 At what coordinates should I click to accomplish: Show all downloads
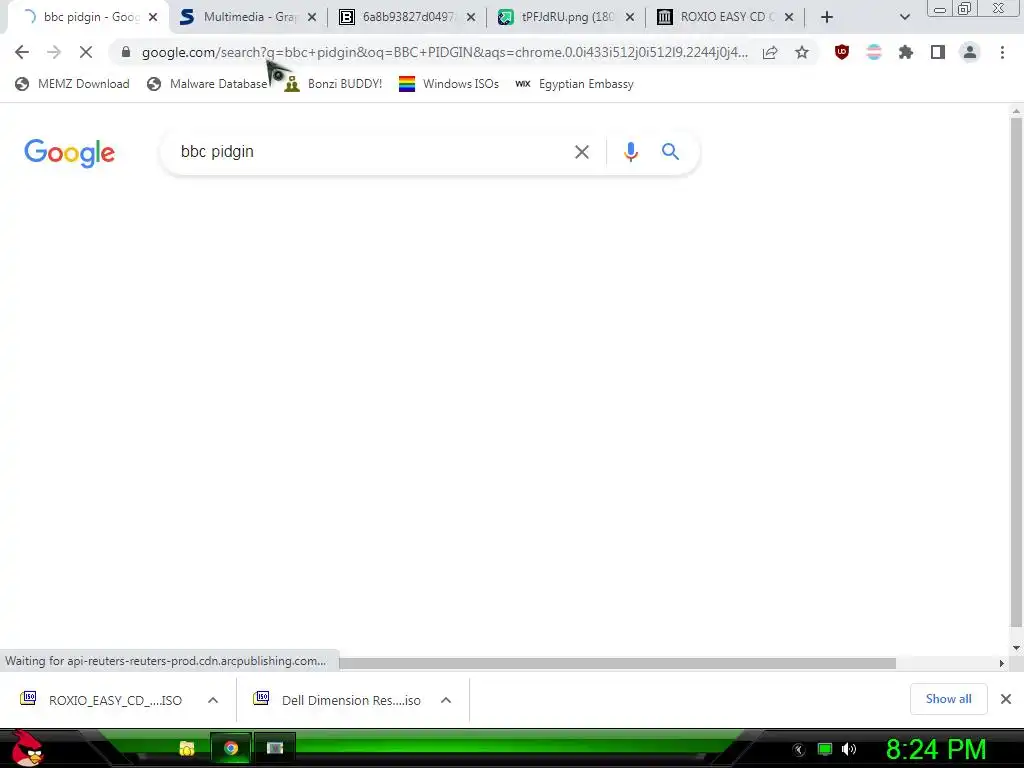(x=948, y=699)
